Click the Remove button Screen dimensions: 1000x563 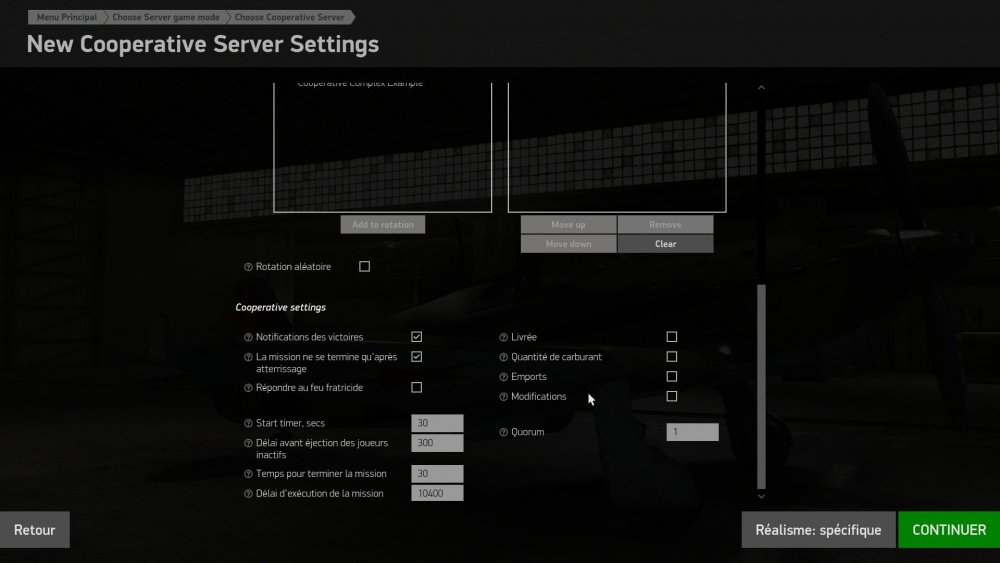coord(665,224)
